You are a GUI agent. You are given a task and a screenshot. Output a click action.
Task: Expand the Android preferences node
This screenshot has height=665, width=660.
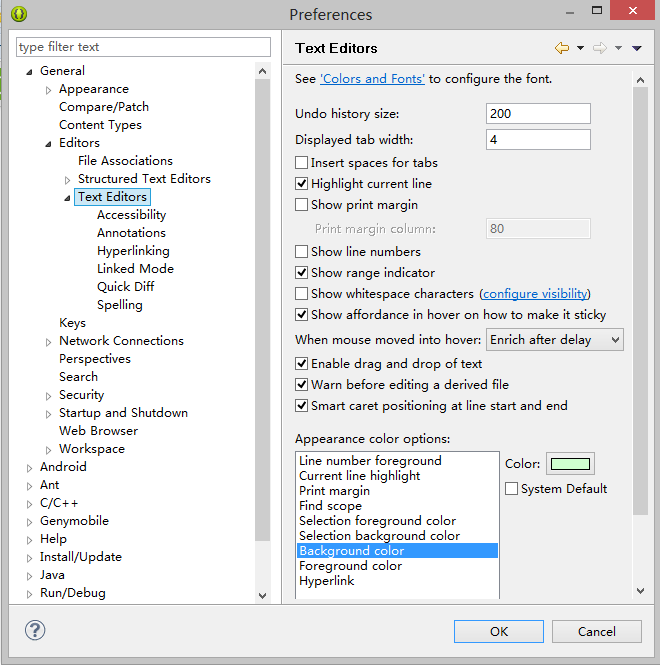click(30, 467)
